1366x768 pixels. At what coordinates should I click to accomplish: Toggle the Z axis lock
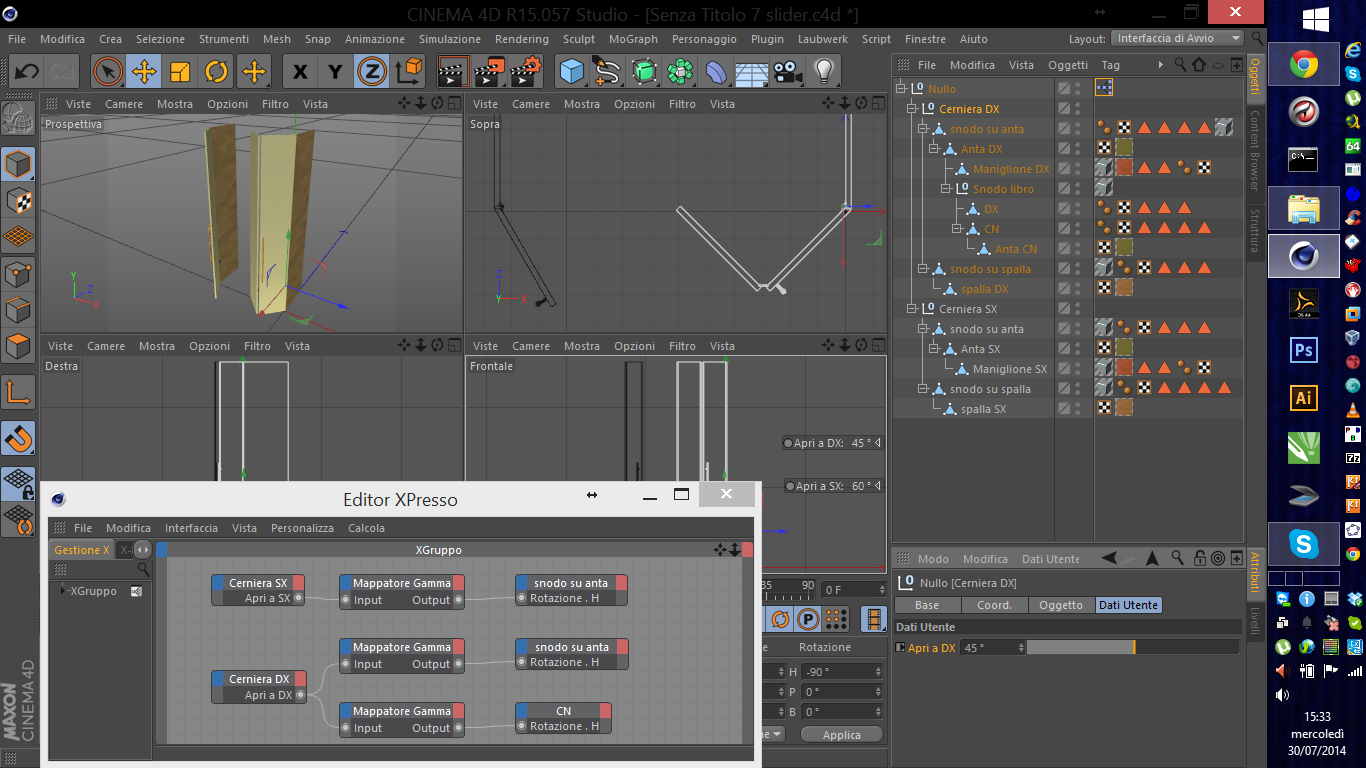click(372, 71)
